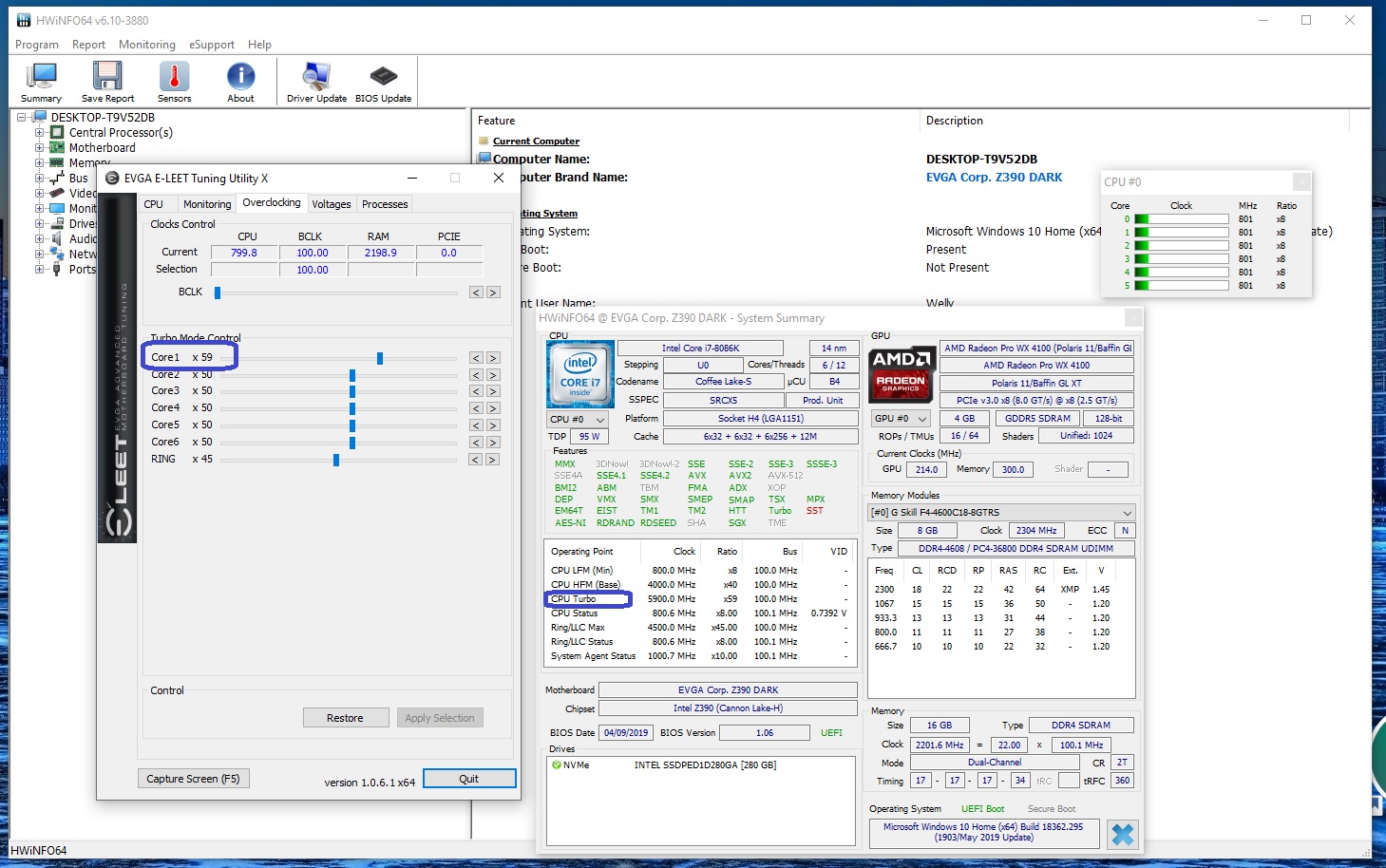Expand the Central Processor(s) tree node

pyautogui.click(x=40, y=133)
